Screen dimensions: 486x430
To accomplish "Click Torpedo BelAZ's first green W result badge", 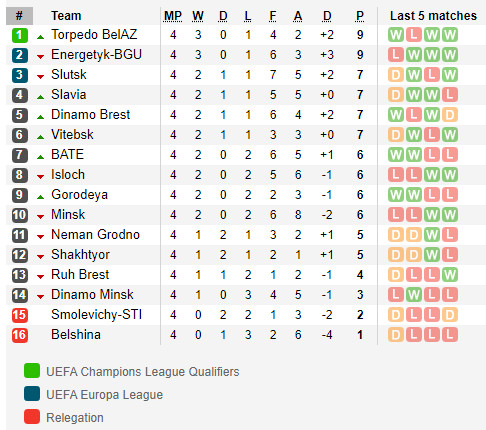I will (396, 35).
